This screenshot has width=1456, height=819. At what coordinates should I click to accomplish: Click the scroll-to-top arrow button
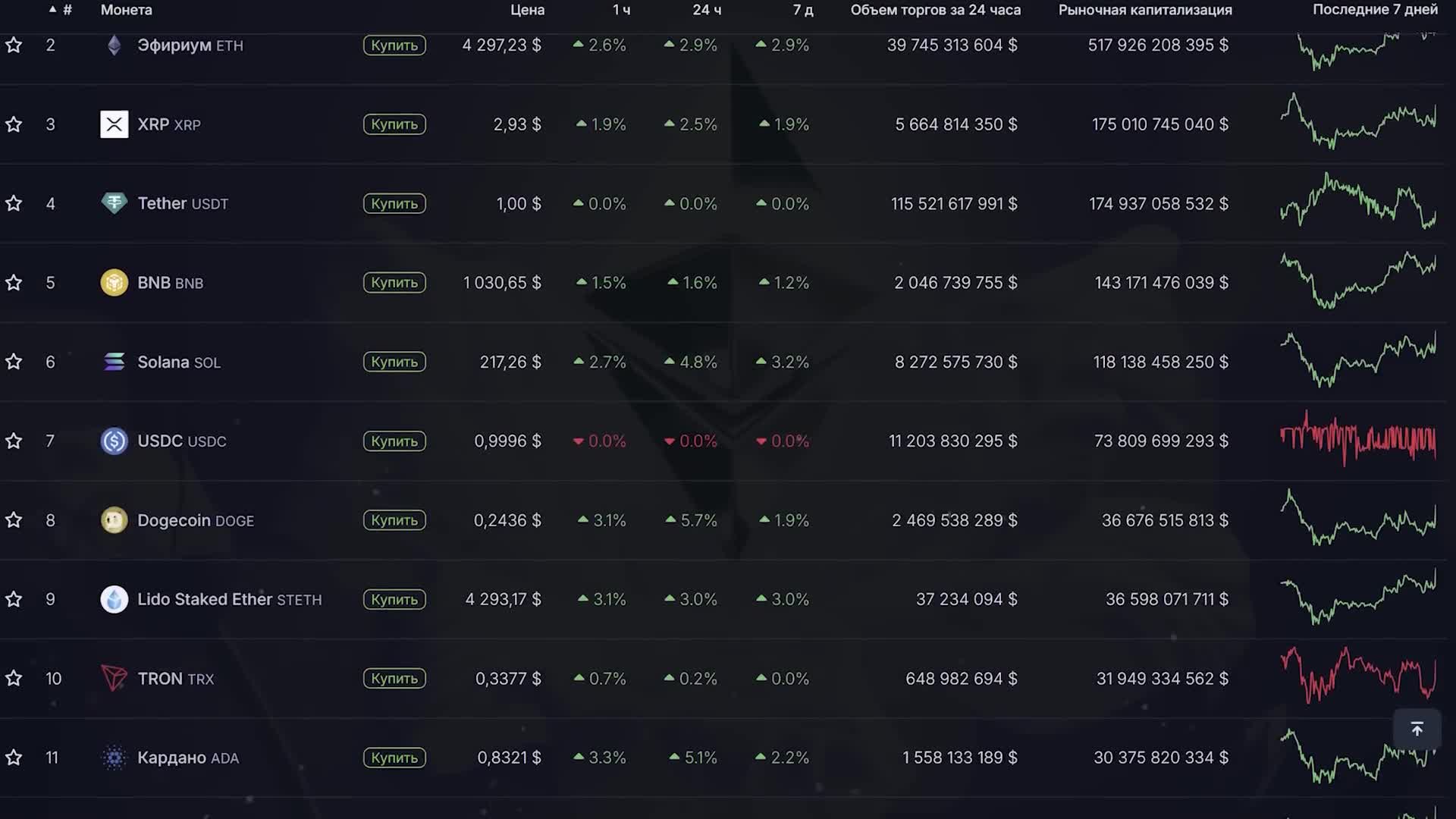[x=1416, y=730]
